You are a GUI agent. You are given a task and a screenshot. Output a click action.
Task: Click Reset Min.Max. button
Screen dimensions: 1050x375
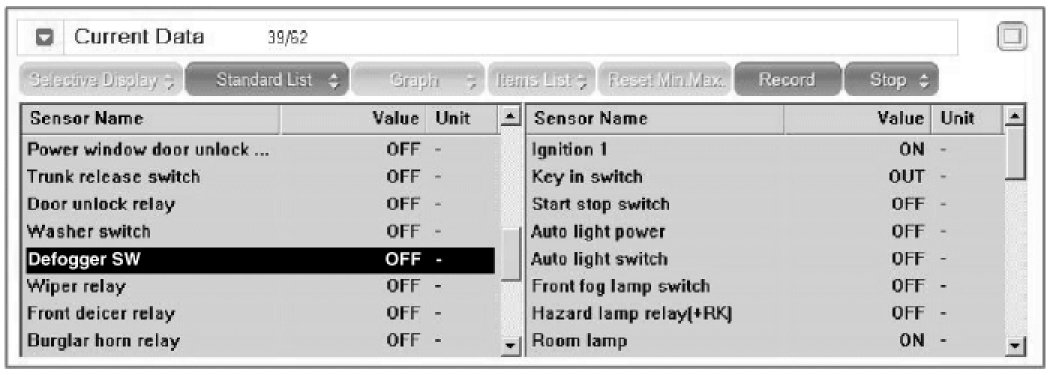point(665,80)
